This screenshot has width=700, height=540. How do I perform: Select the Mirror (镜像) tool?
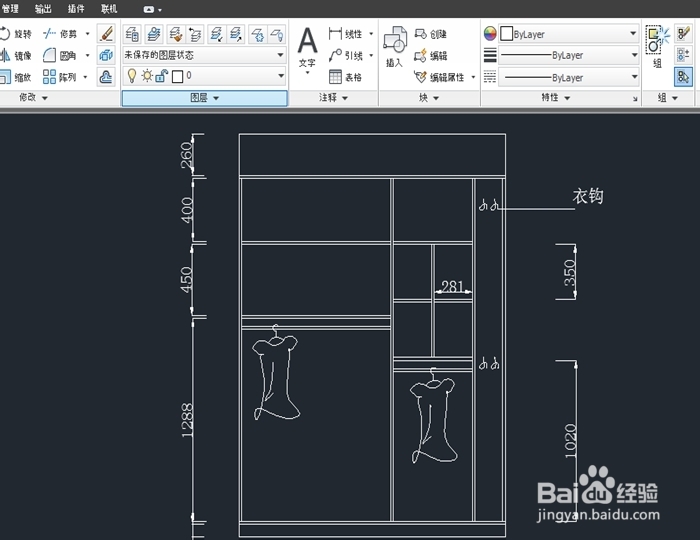point(16,55)
